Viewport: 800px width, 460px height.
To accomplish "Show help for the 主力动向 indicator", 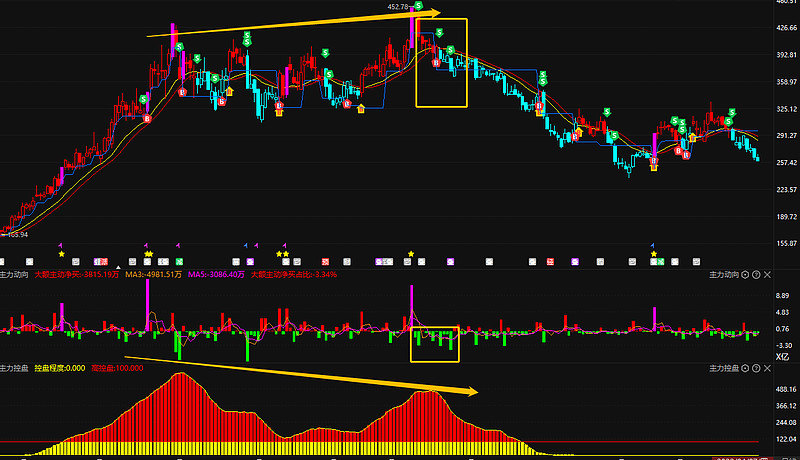I will tap(756, 275).
